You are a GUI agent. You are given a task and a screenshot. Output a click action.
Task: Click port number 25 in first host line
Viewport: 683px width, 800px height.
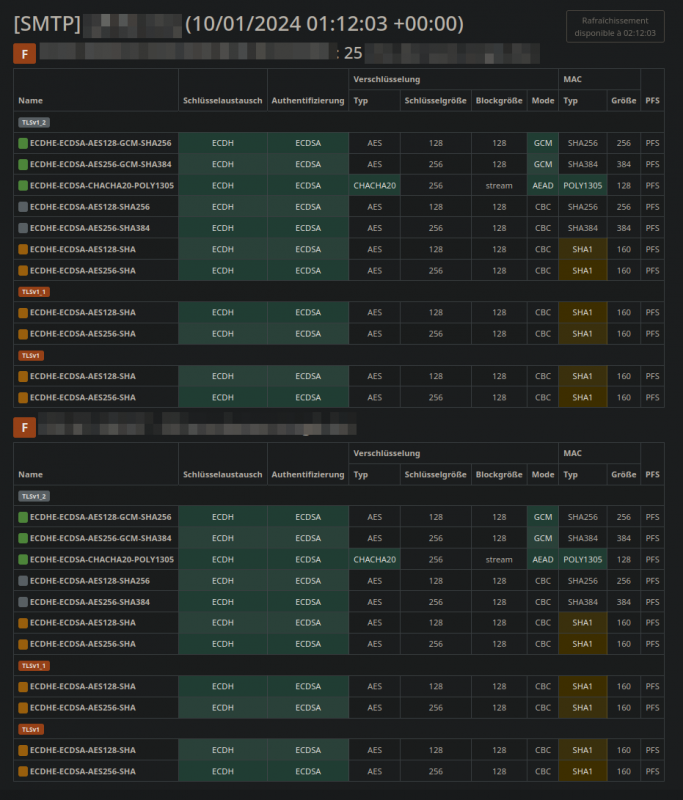click(x=352, y=52)
